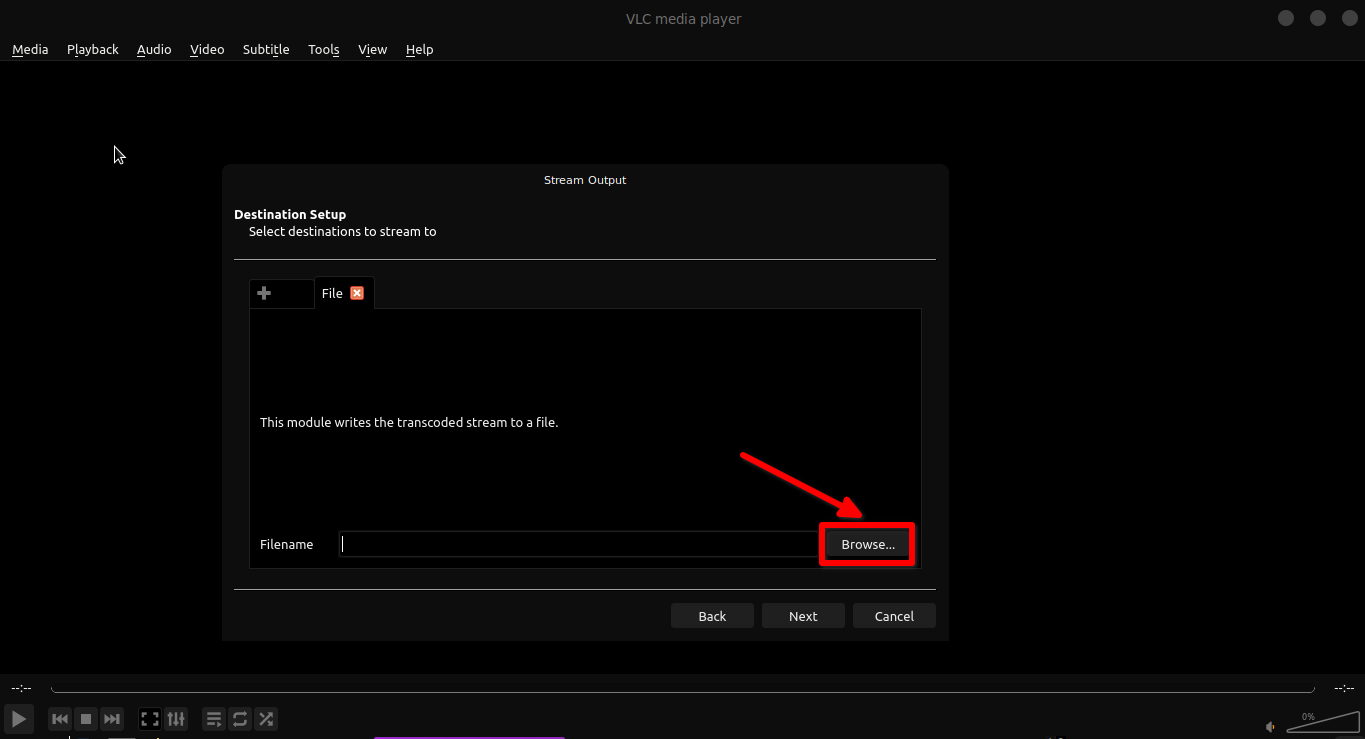1365x739 pixels.
Task: Open the Media menu
Action: (x=30, y=49)
